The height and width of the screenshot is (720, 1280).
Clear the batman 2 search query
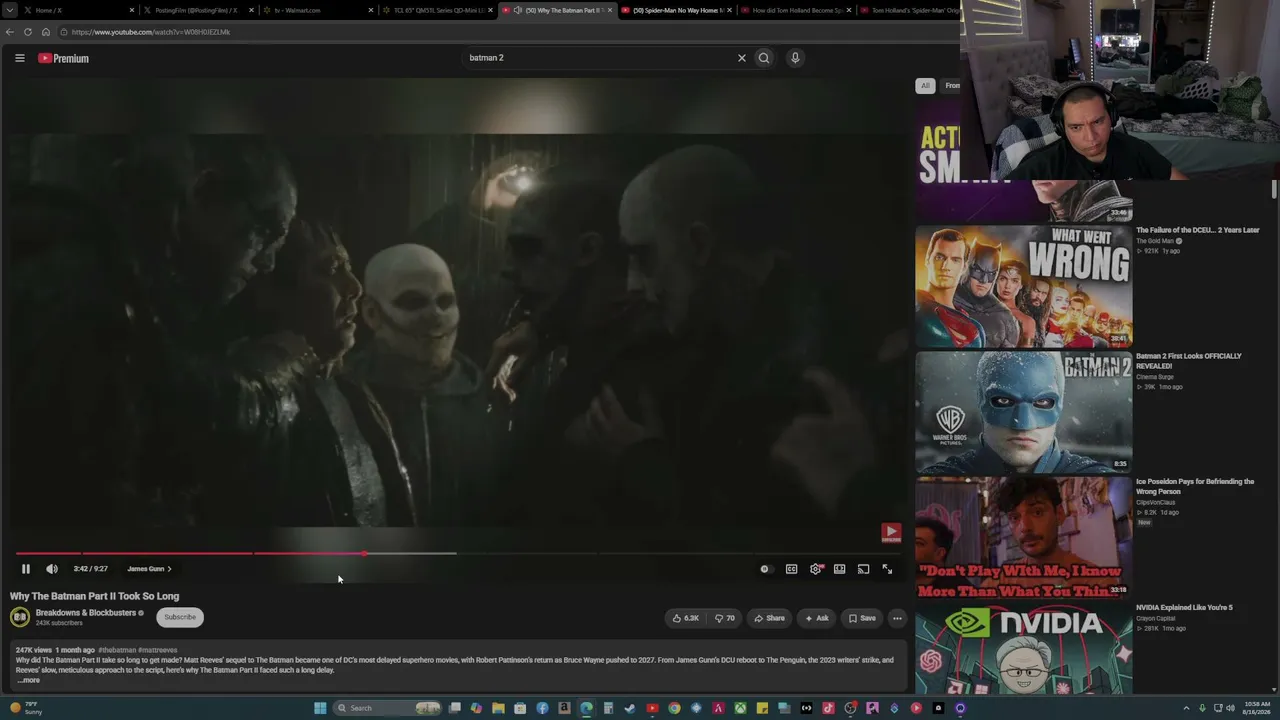[742, 58]
